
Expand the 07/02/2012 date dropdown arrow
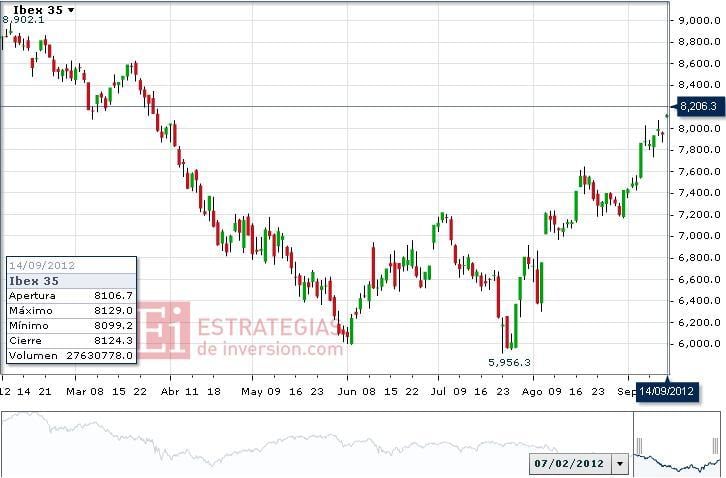[620, 463]
